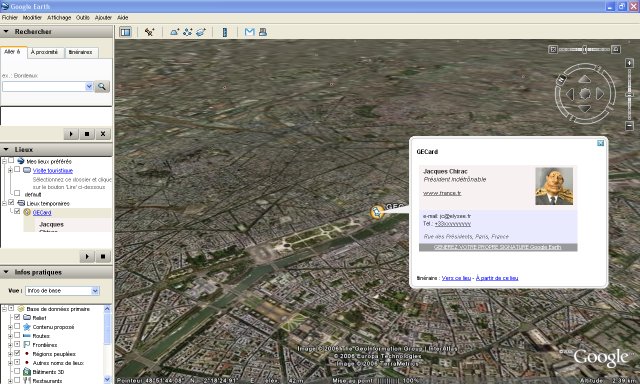
Task: Click the look down arrow on navigation compass
Action: 584,109
